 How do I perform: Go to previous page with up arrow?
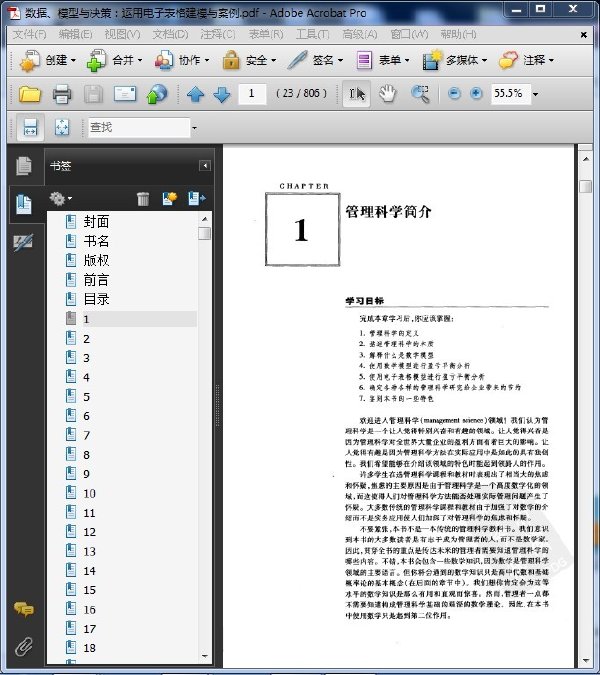pyautogui.click(x=195, y=94)
